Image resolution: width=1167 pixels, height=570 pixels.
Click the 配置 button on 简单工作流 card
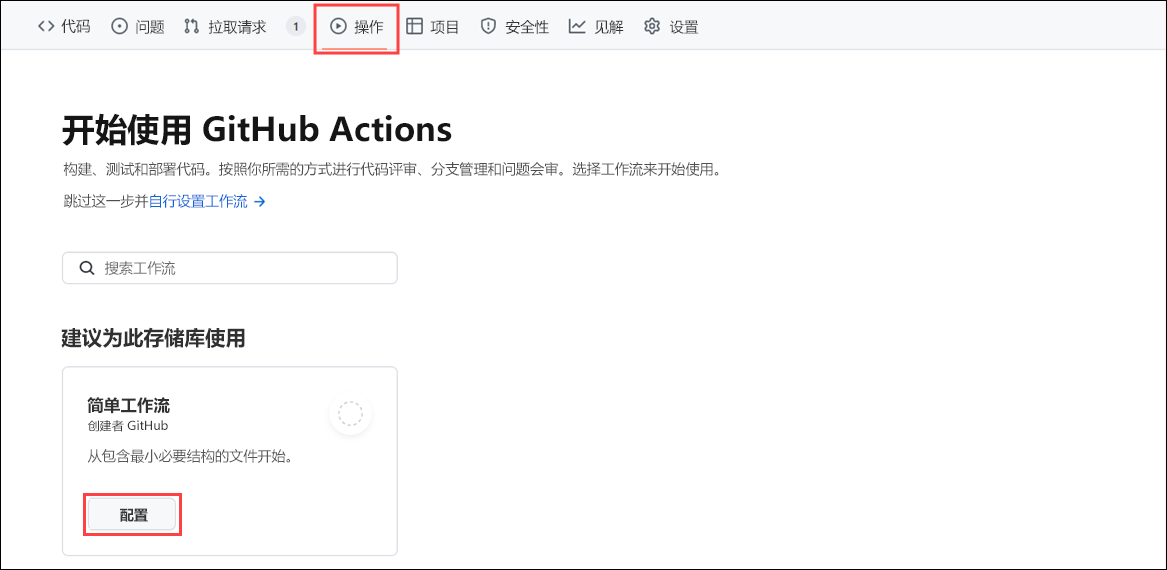pos(132,515)
